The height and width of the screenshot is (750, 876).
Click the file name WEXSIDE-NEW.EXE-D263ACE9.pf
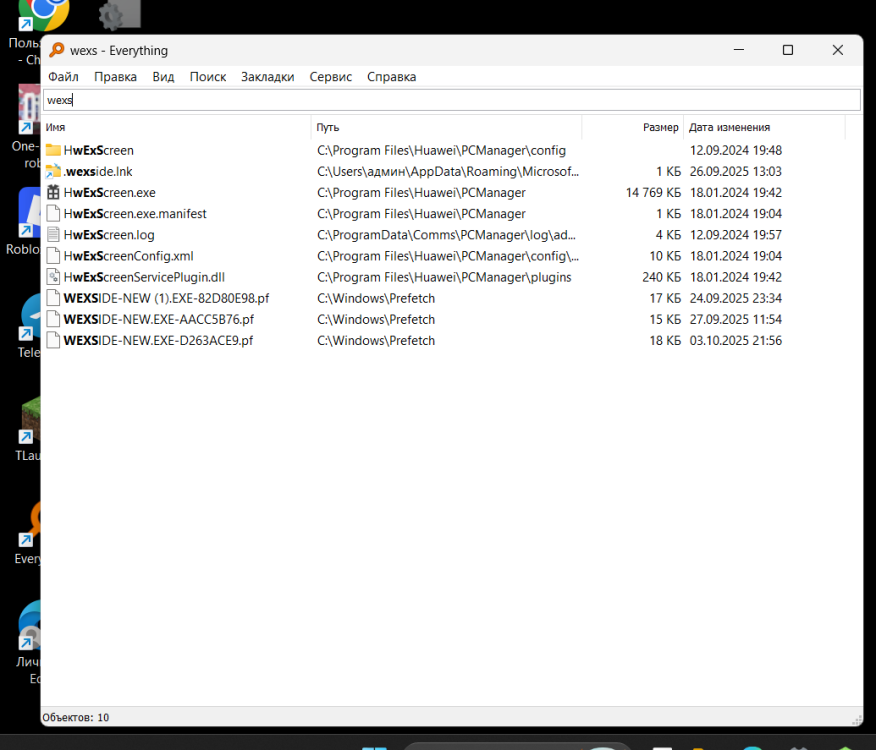coord(158,340)
